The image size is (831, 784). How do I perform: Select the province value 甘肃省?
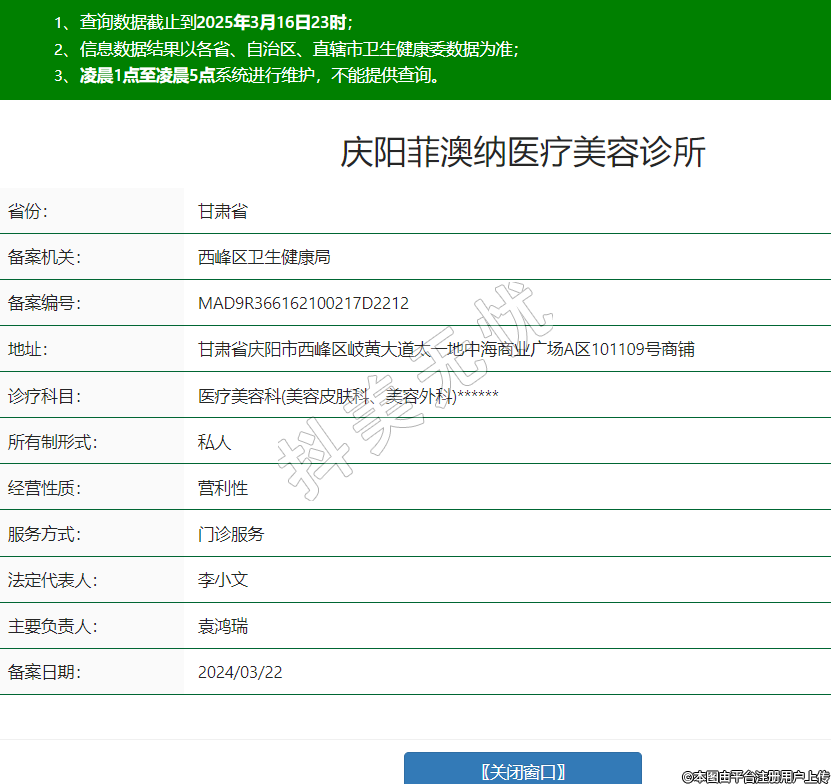[x=222, y=211]
